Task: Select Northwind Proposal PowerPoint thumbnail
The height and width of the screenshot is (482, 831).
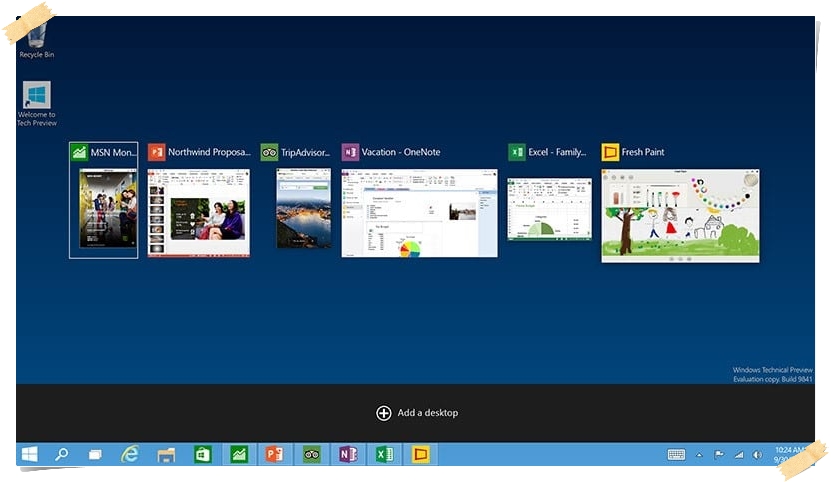Action: 199,213
